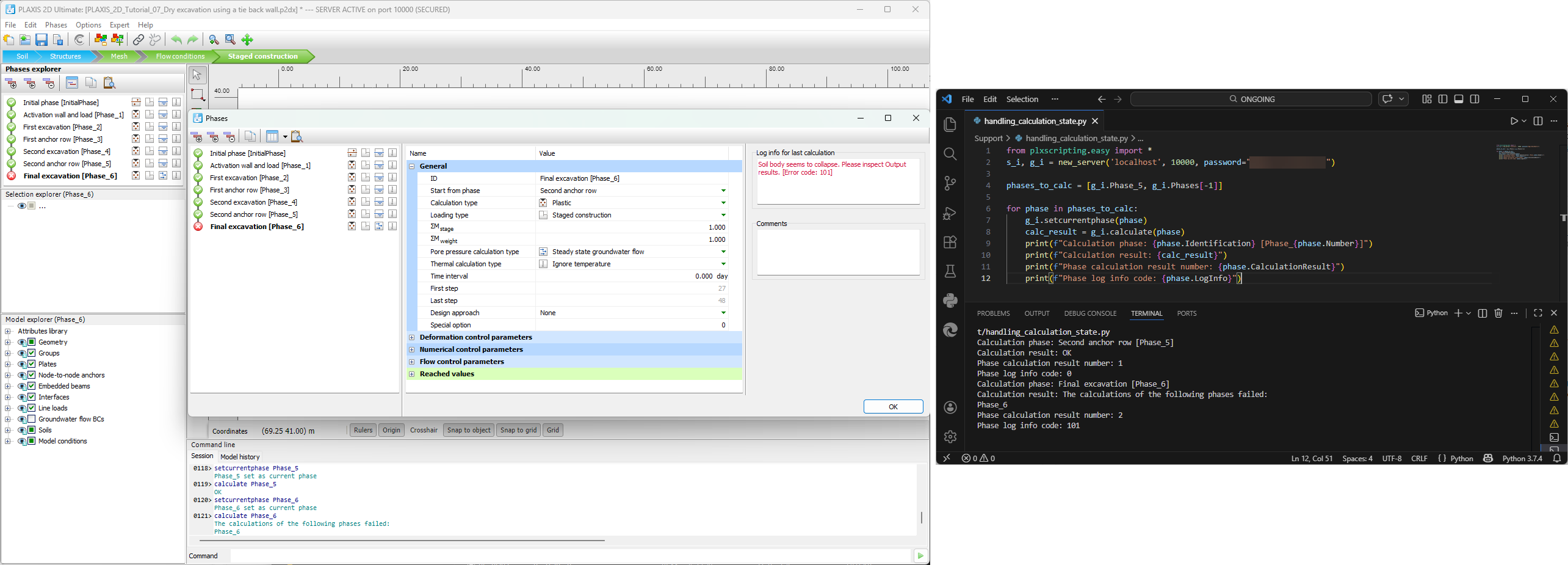Expand Reached values section
The width and height of the screenshot is (1568, 565).
(412, 374)
